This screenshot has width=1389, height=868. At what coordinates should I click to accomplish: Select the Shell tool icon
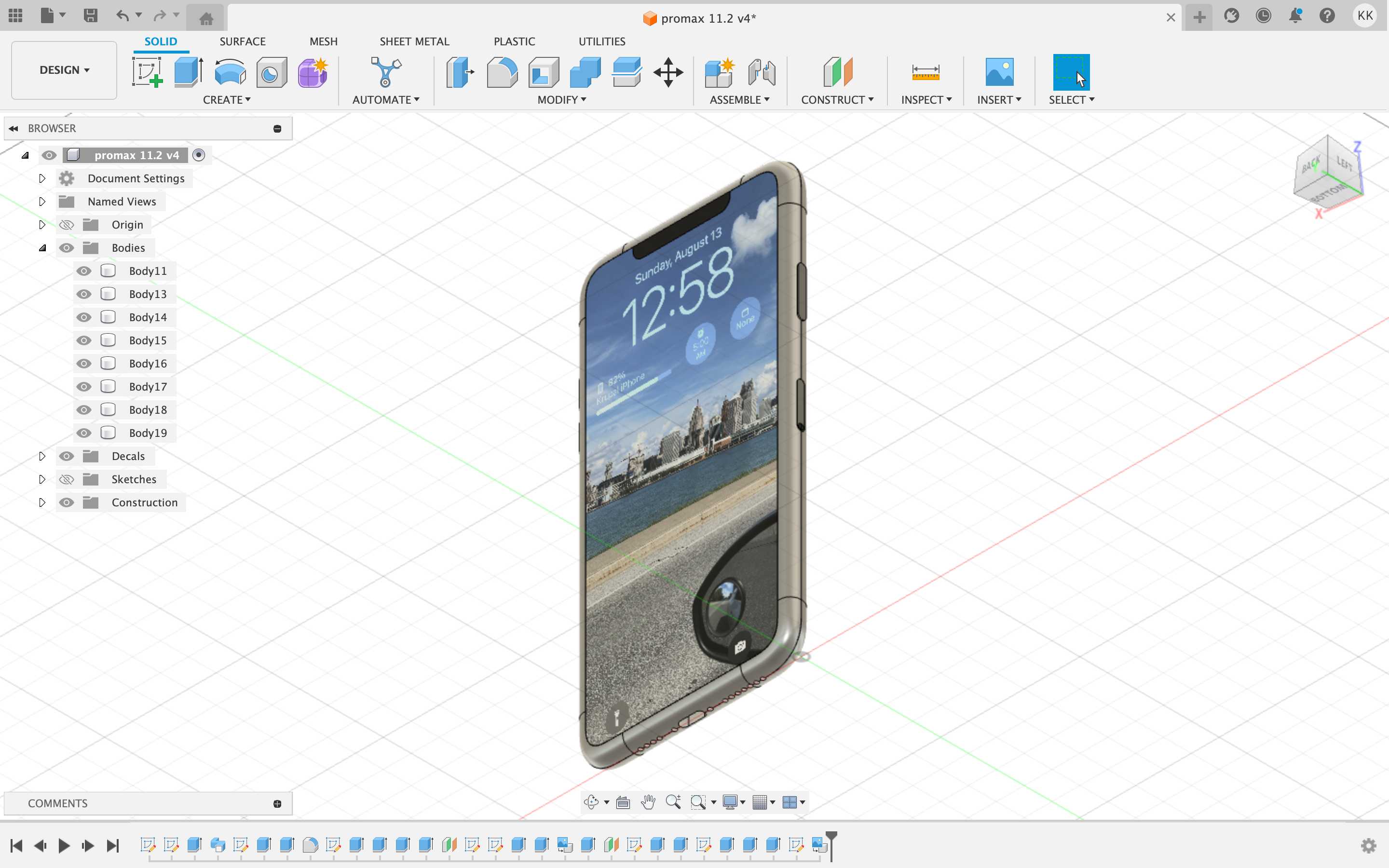[544, 72]
